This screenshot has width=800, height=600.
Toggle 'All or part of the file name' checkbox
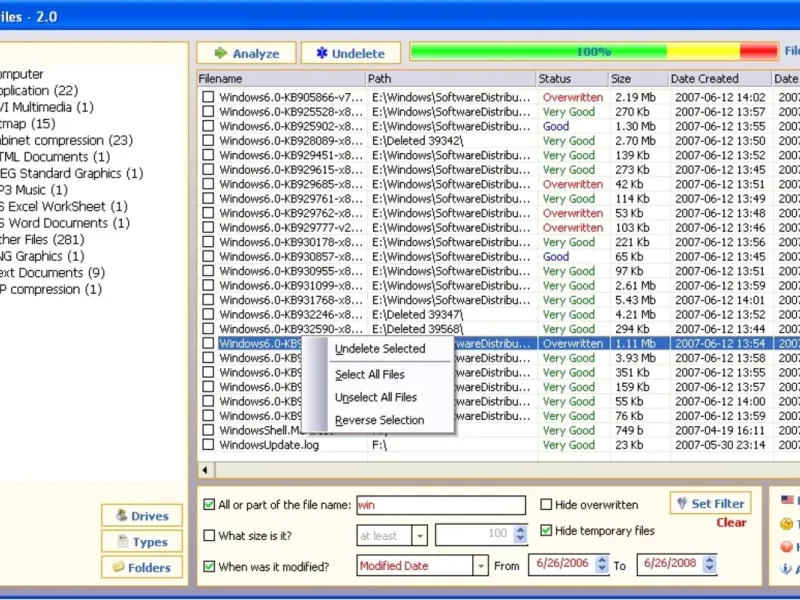click(x=209, y=505)
